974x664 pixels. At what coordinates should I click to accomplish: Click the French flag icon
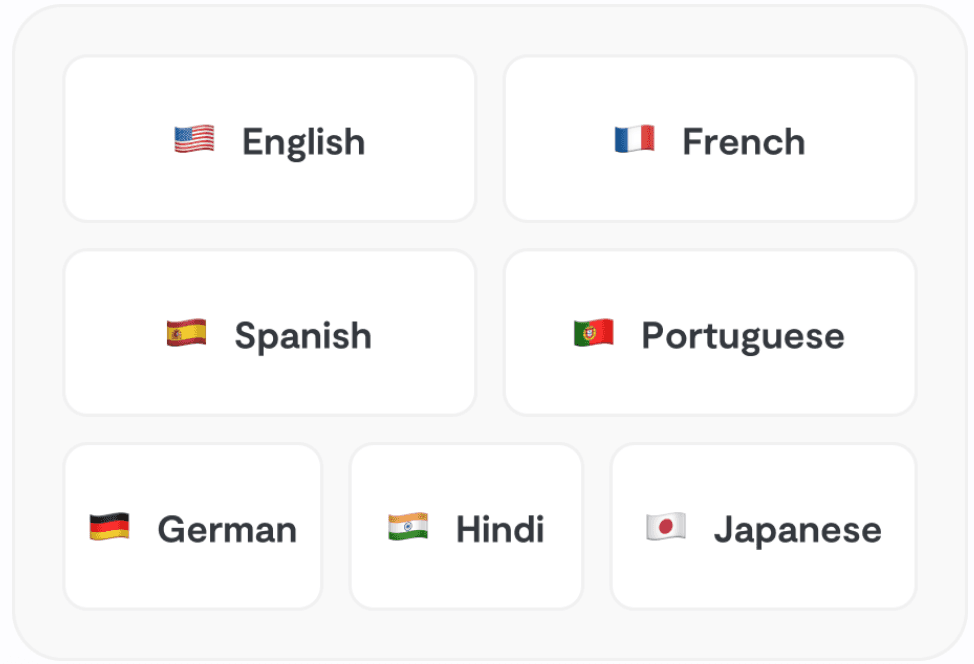click(634, 139)
